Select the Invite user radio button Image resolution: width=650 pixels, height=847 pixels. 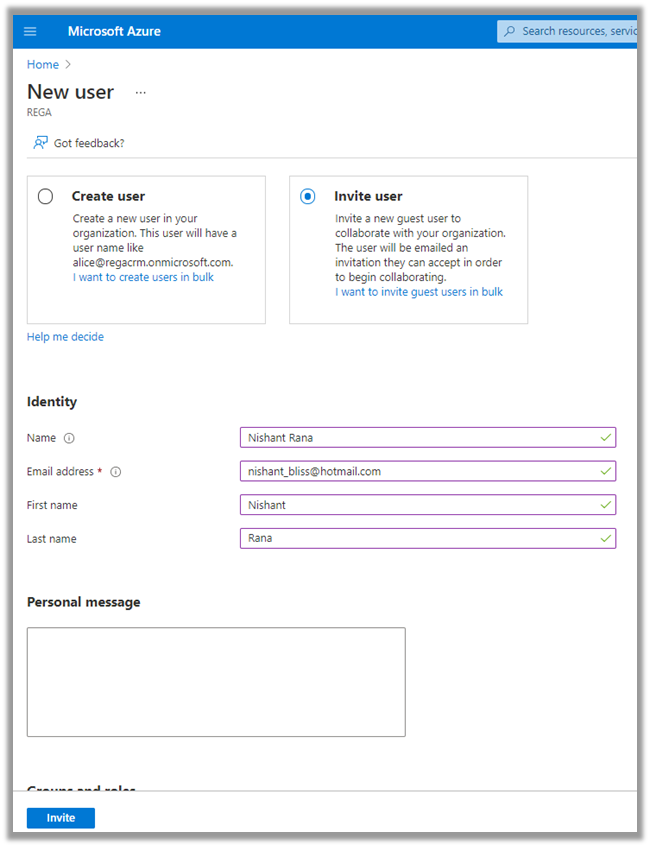coord(308,197)
